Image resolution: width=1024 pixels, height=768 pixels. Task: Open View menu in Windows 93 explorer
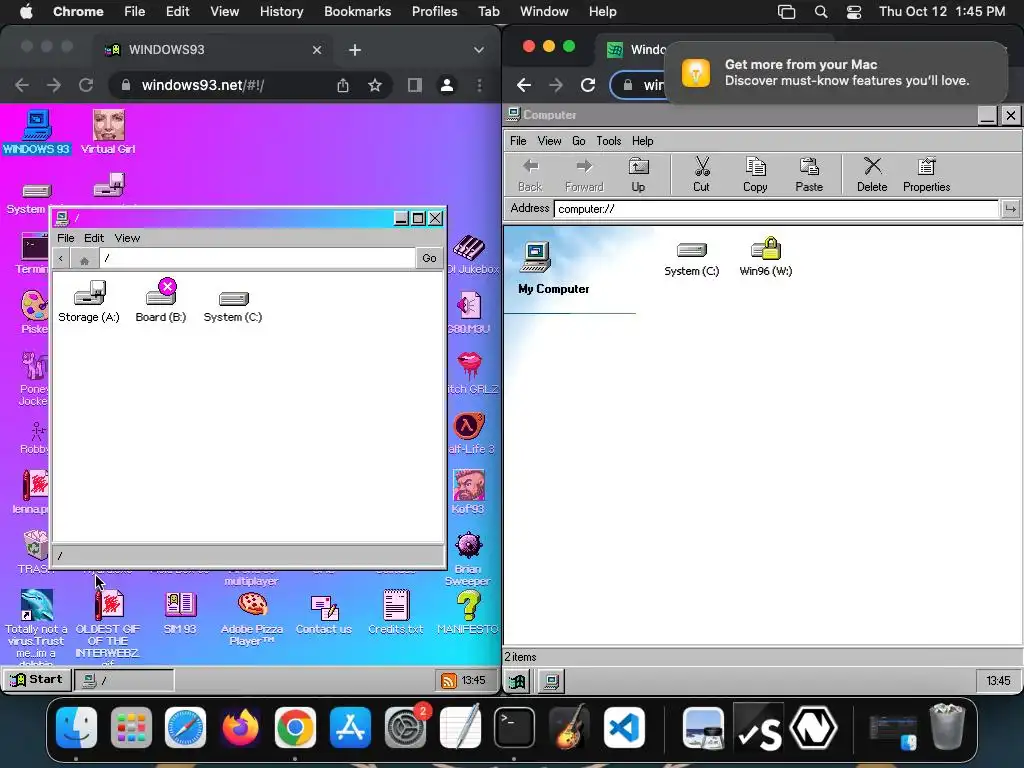pos(127,238)
